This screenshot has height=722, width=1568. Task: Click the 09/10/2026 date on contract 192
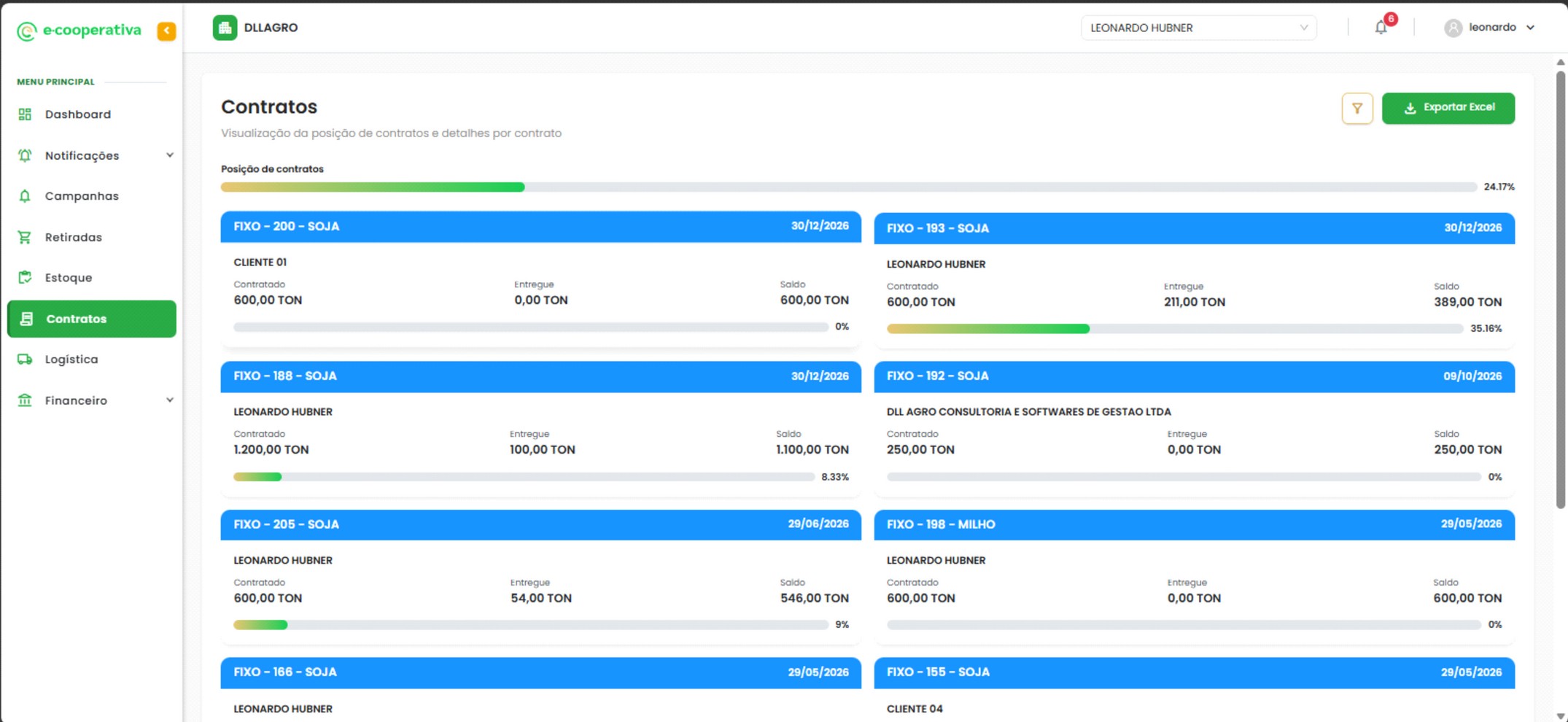tap(1472, 376)
